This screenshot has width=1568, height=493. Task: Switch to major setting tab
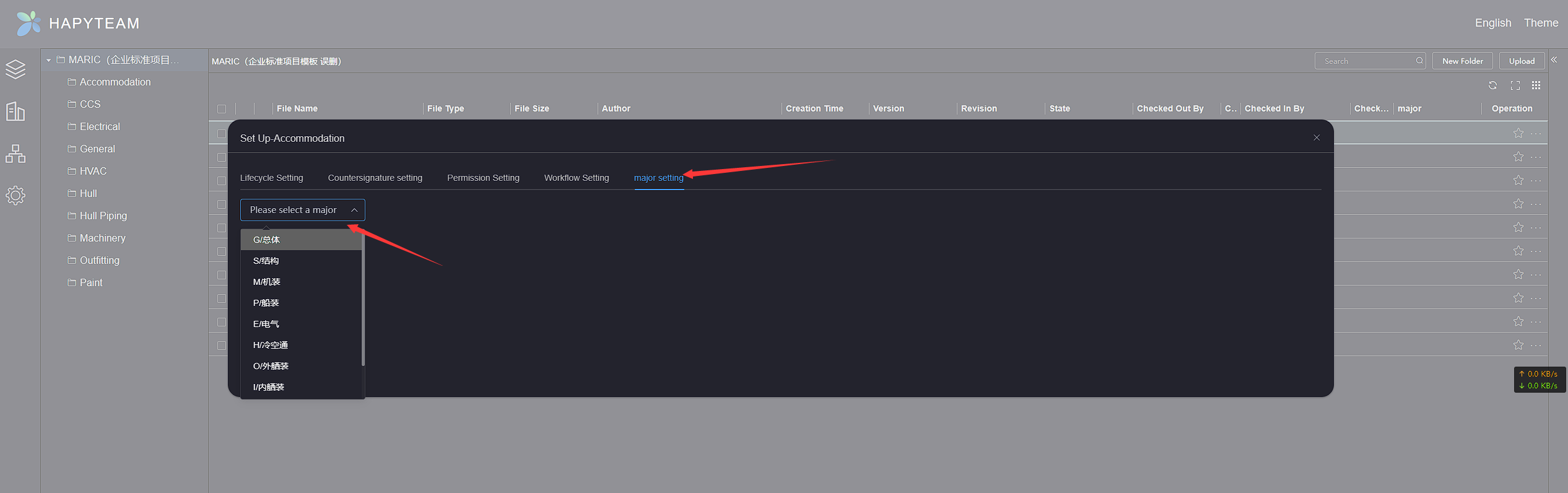coord(659,178)
